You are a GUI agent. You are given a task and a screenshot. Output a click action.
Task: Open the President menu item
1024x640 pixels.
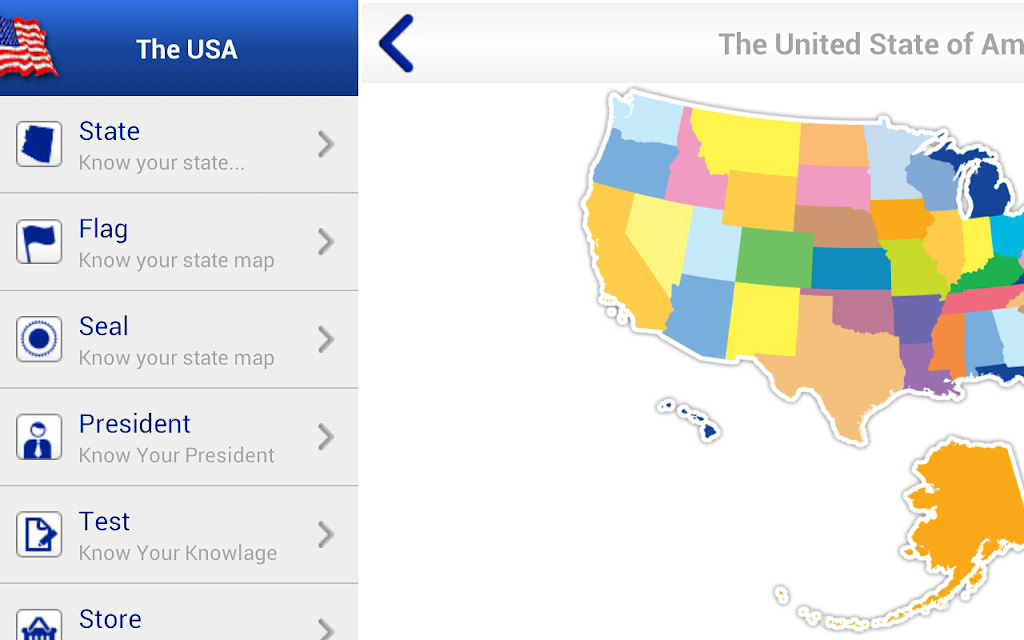tap(179, 437)
